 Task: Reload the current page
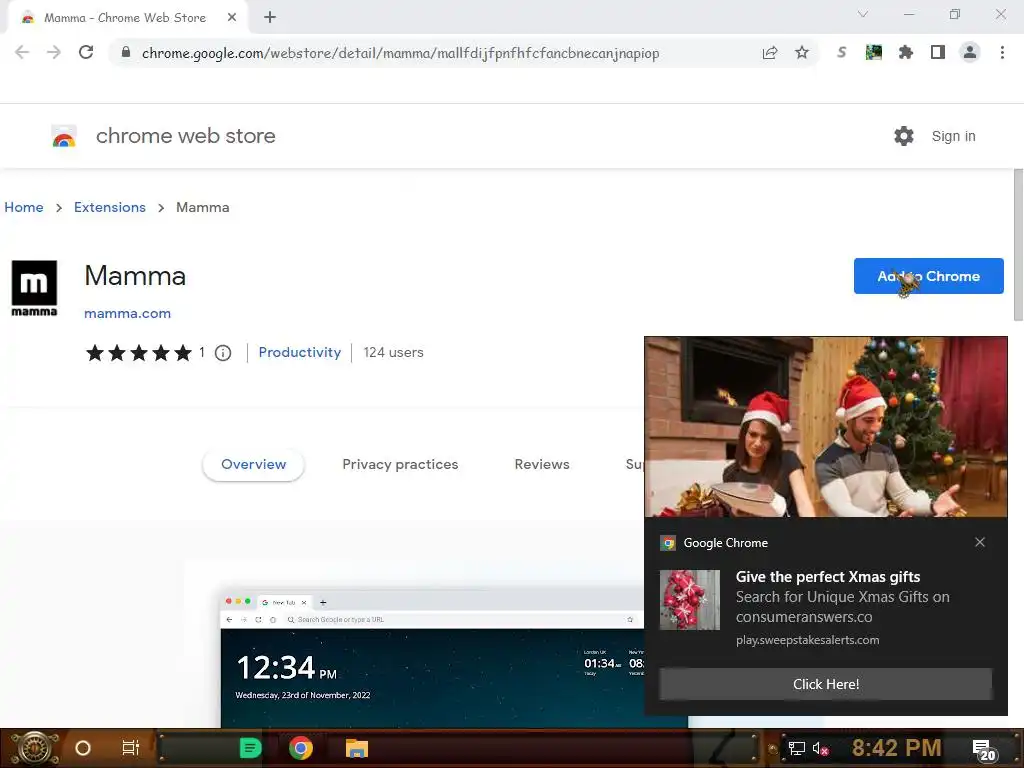(x=86, y=53)
